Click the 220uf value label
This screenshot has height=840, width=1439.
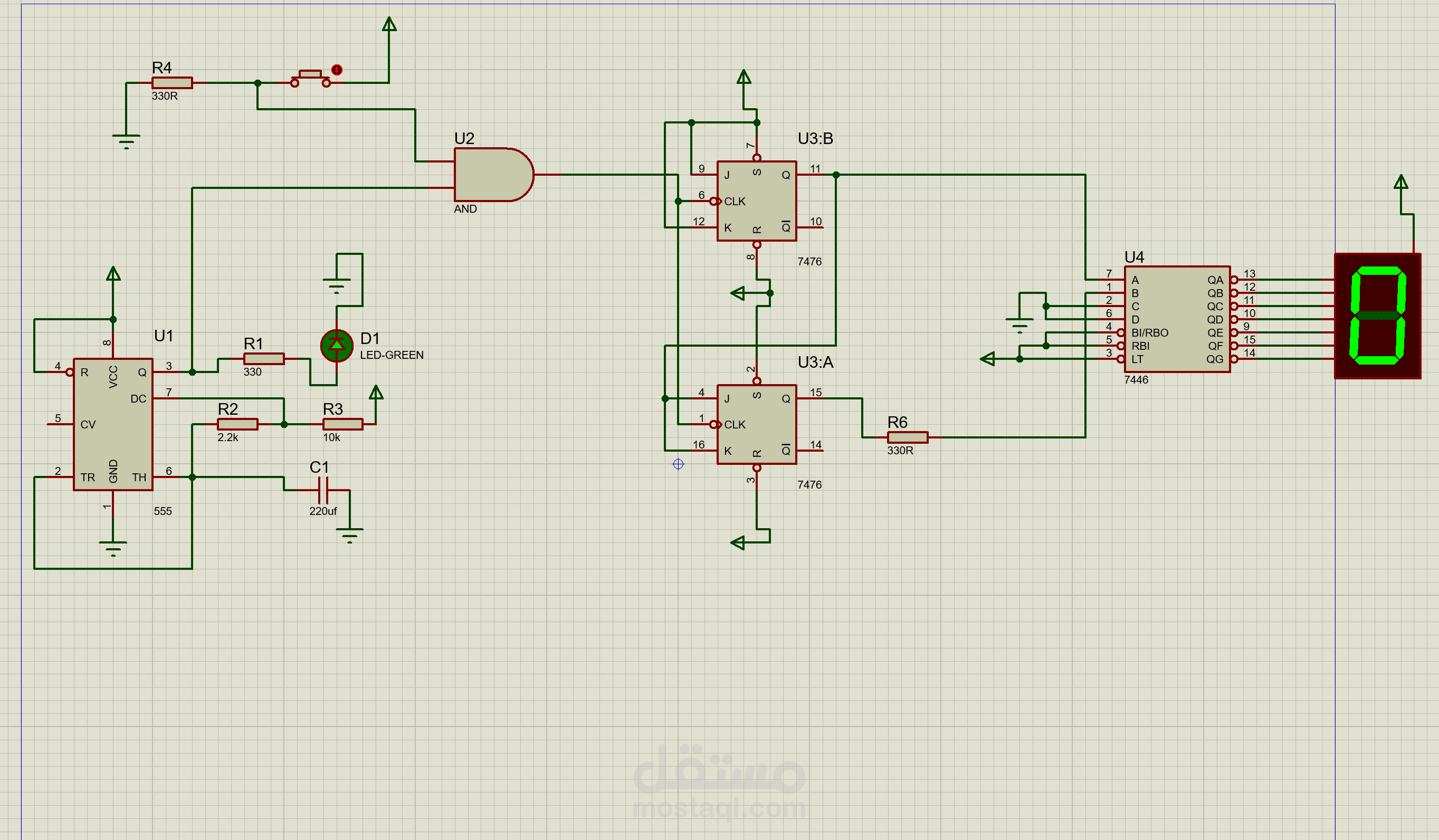coord(323,511)
